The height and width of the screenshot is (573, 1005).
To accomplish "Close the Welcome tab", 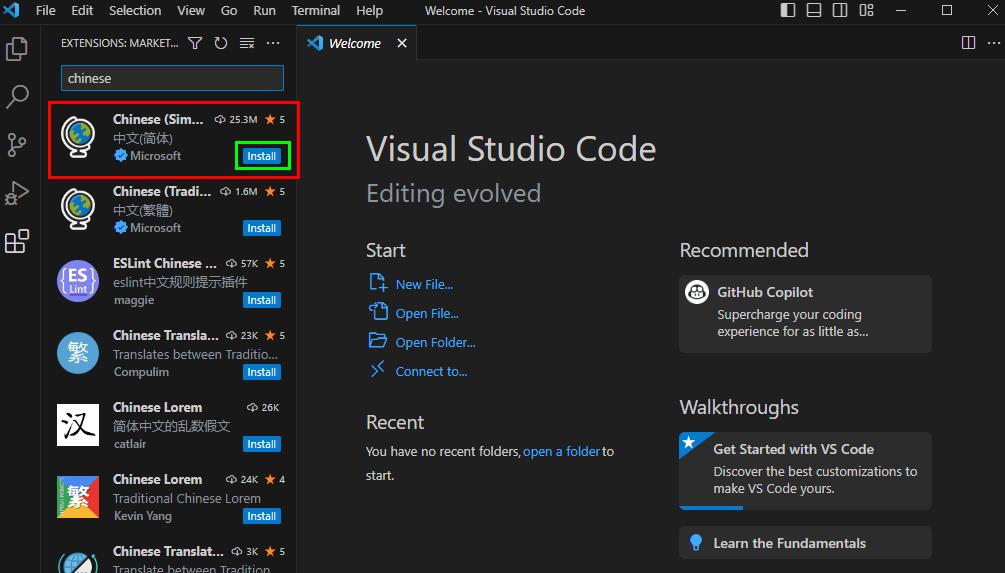I will tap(402, 43).
